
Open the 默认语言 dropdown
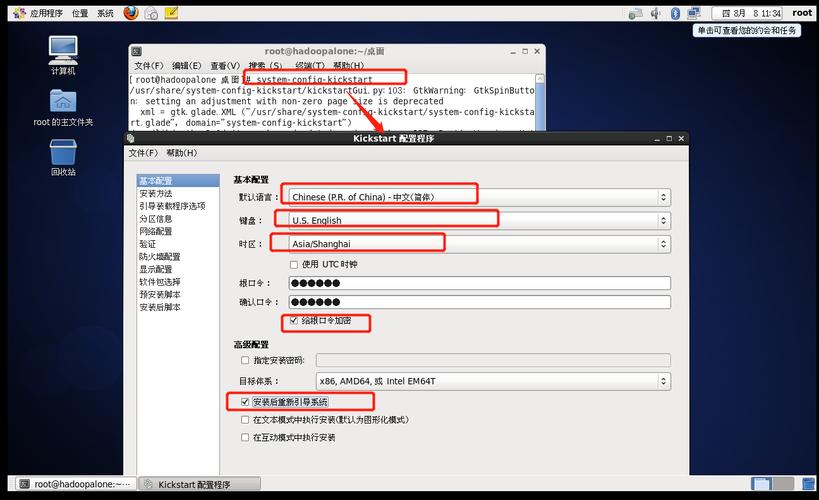click(x=479, y=197)
